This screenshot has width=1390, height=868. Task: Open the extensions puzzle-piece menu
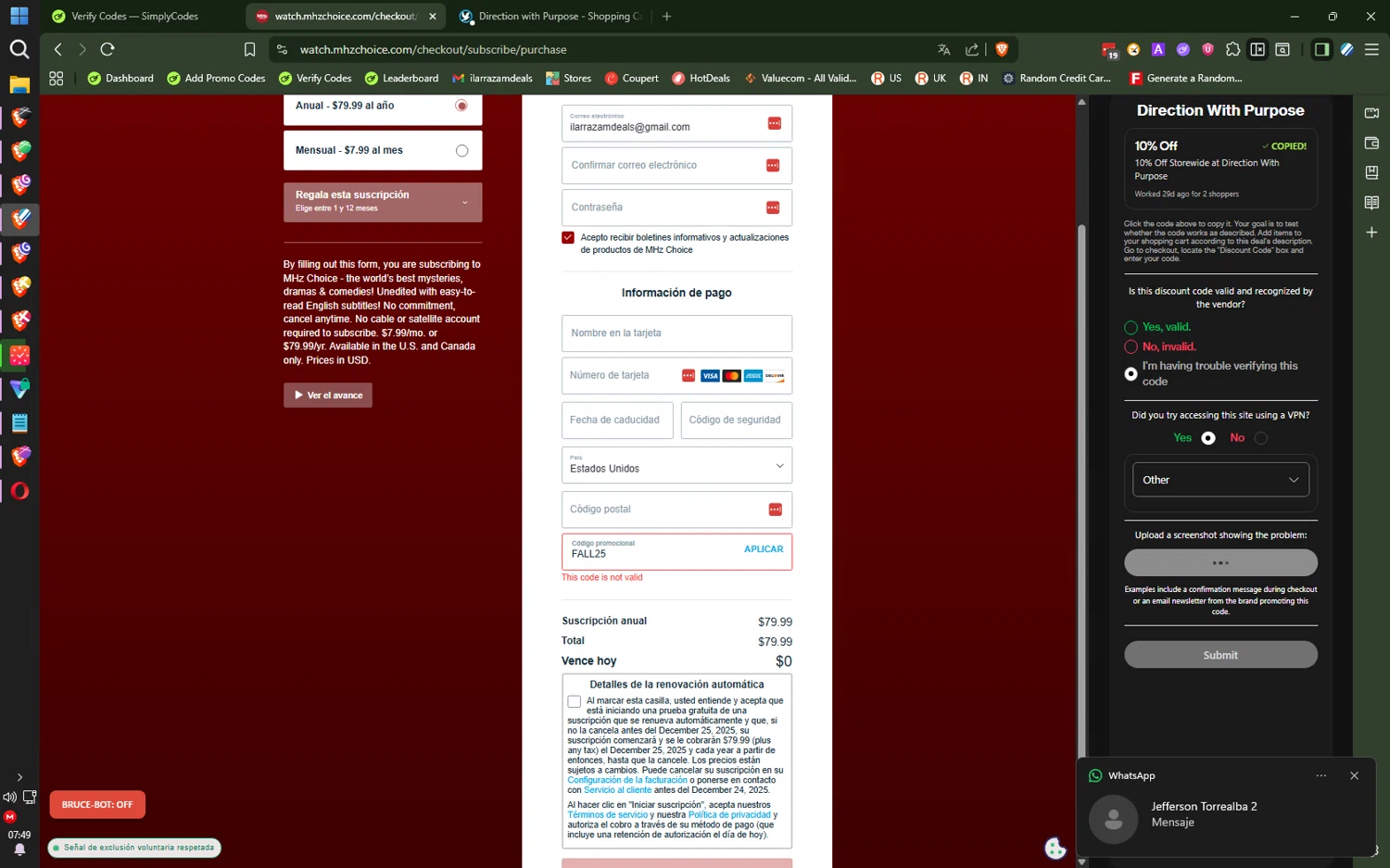[x=1232, y=49]
